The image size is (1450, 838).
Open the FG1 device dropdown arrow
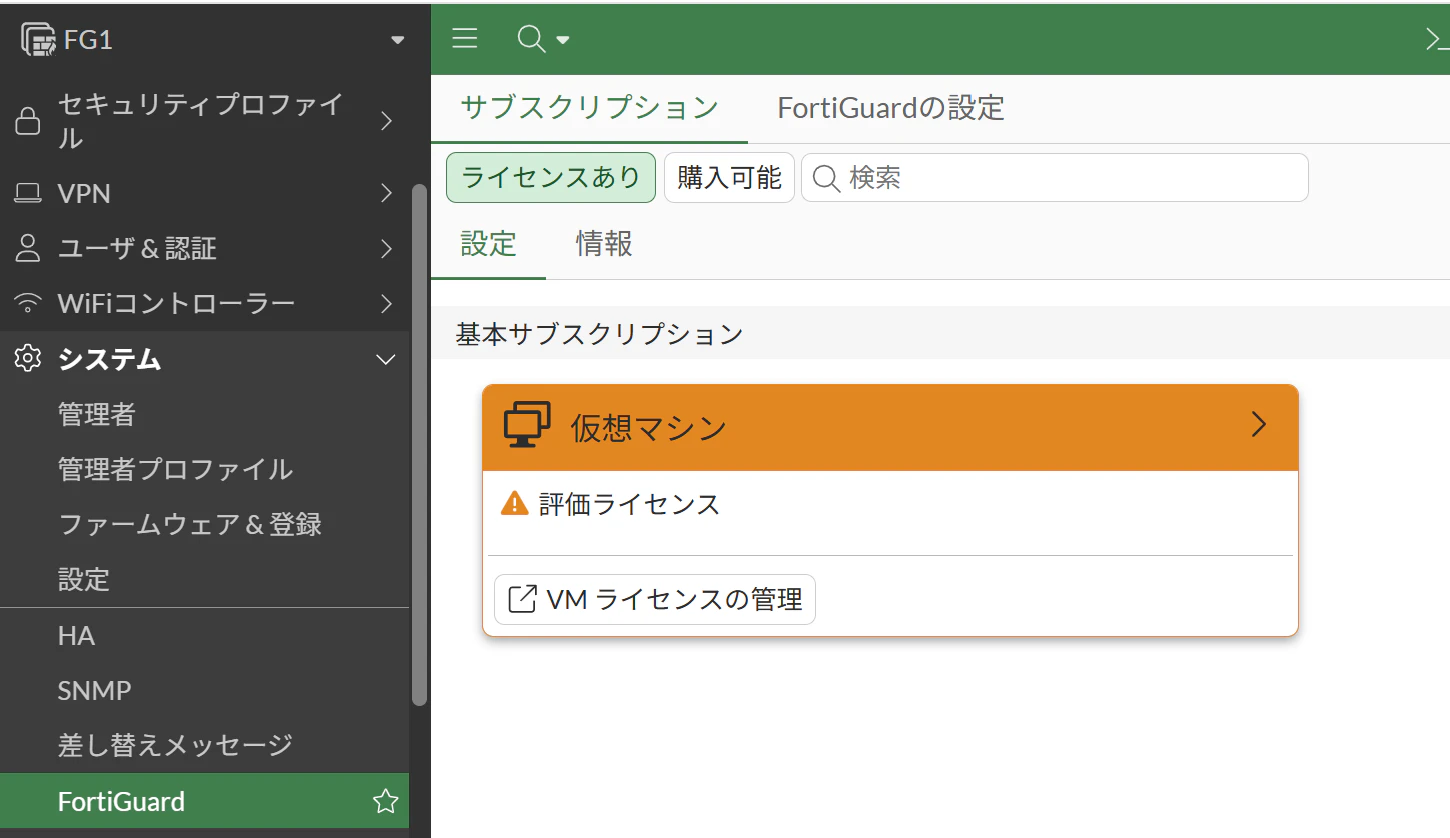tap(397, 40)
